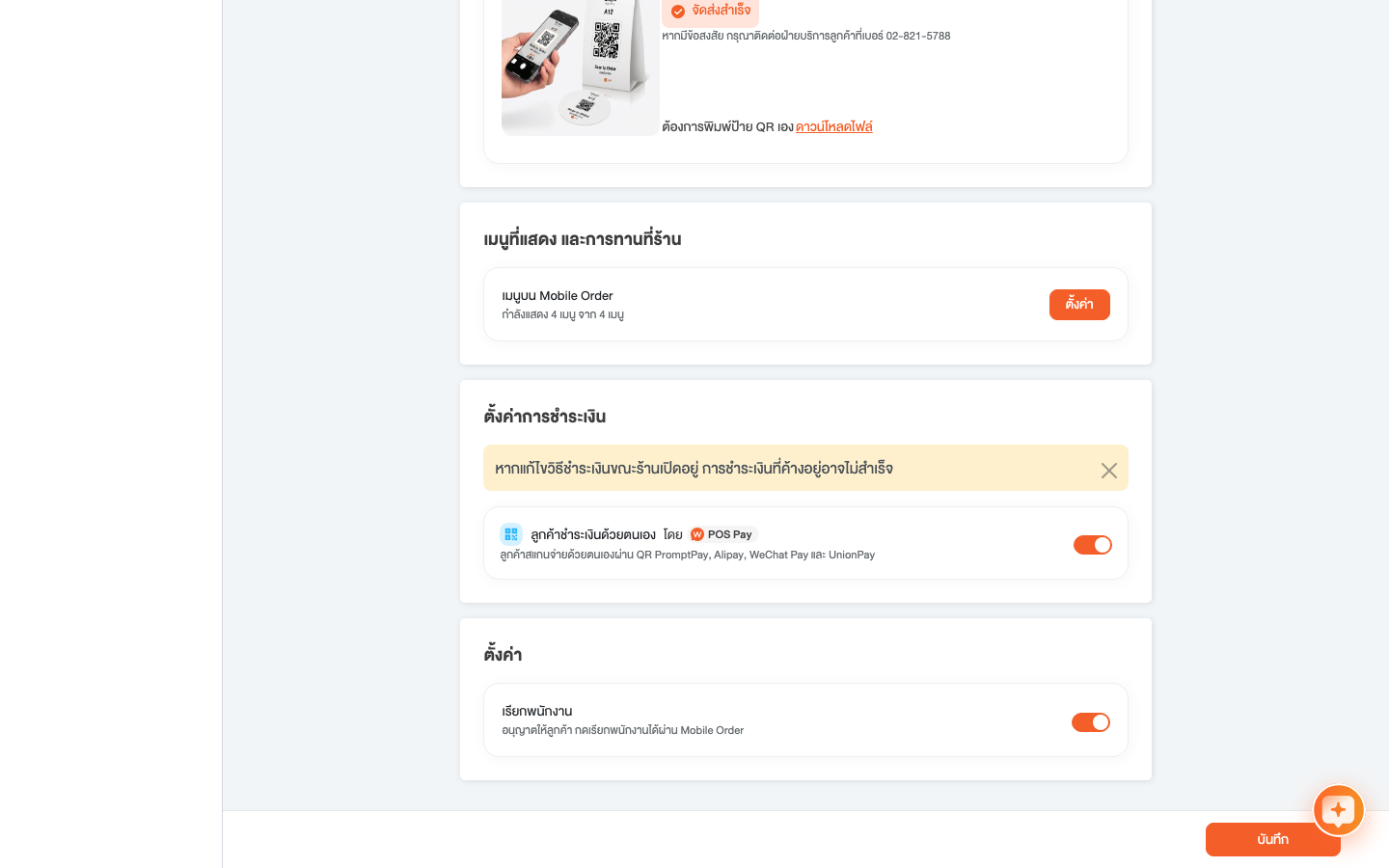The image size is (1389, 868).
Task: Disable the เรียกพนักงาน toggle
Action: (1091, 722)
